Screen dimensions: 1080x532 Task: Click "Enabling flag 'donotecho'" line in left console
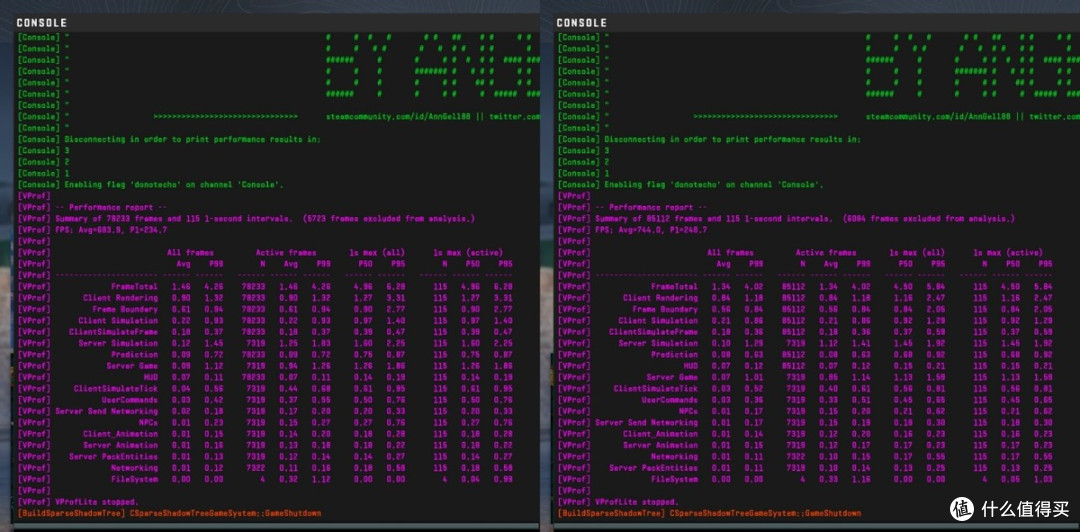(x=150, y=185)
